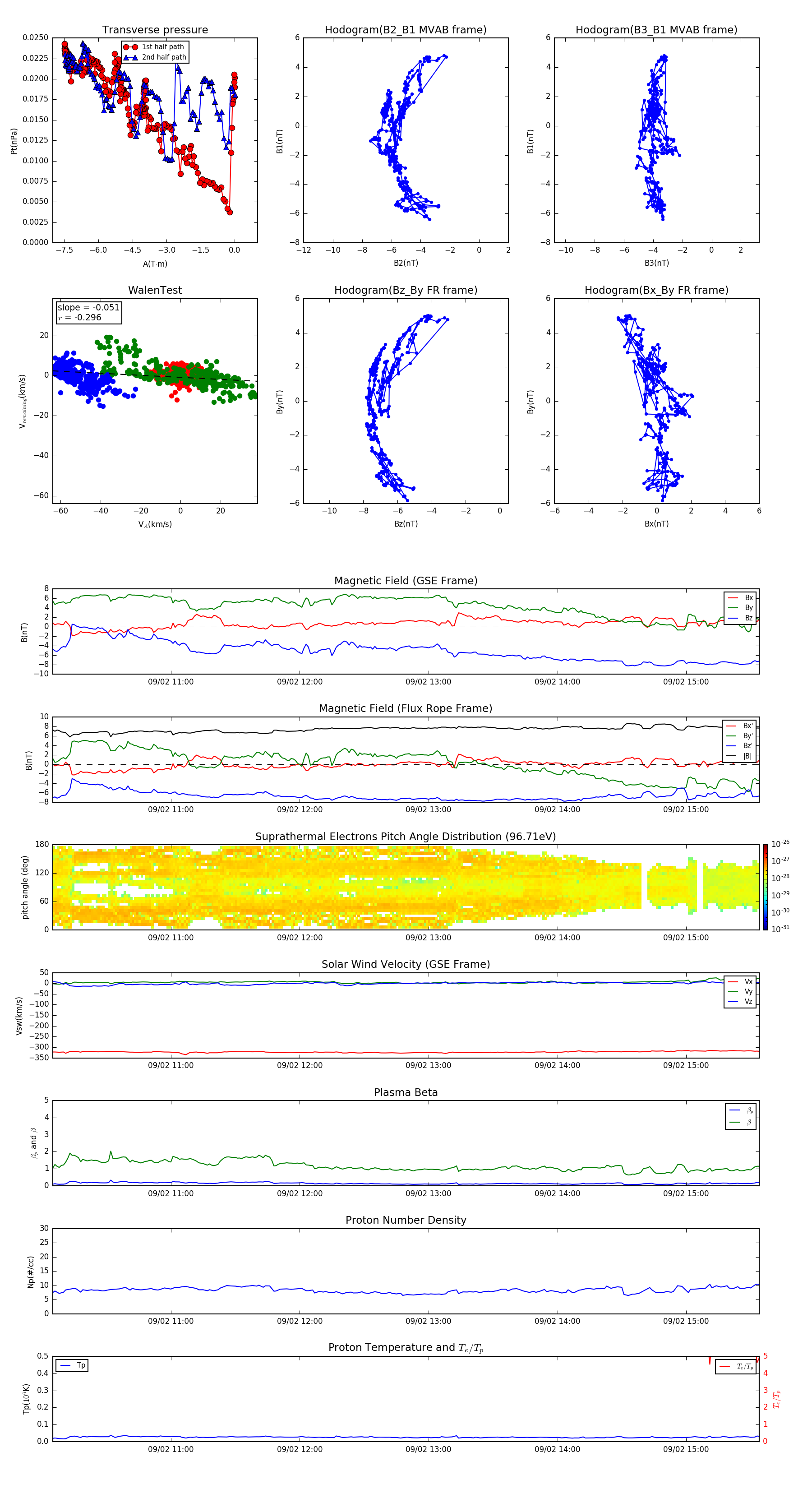812x1489 pixels.
Task: Select the By' entry in the Flux Rope legend
Action: tap(740, 736)
